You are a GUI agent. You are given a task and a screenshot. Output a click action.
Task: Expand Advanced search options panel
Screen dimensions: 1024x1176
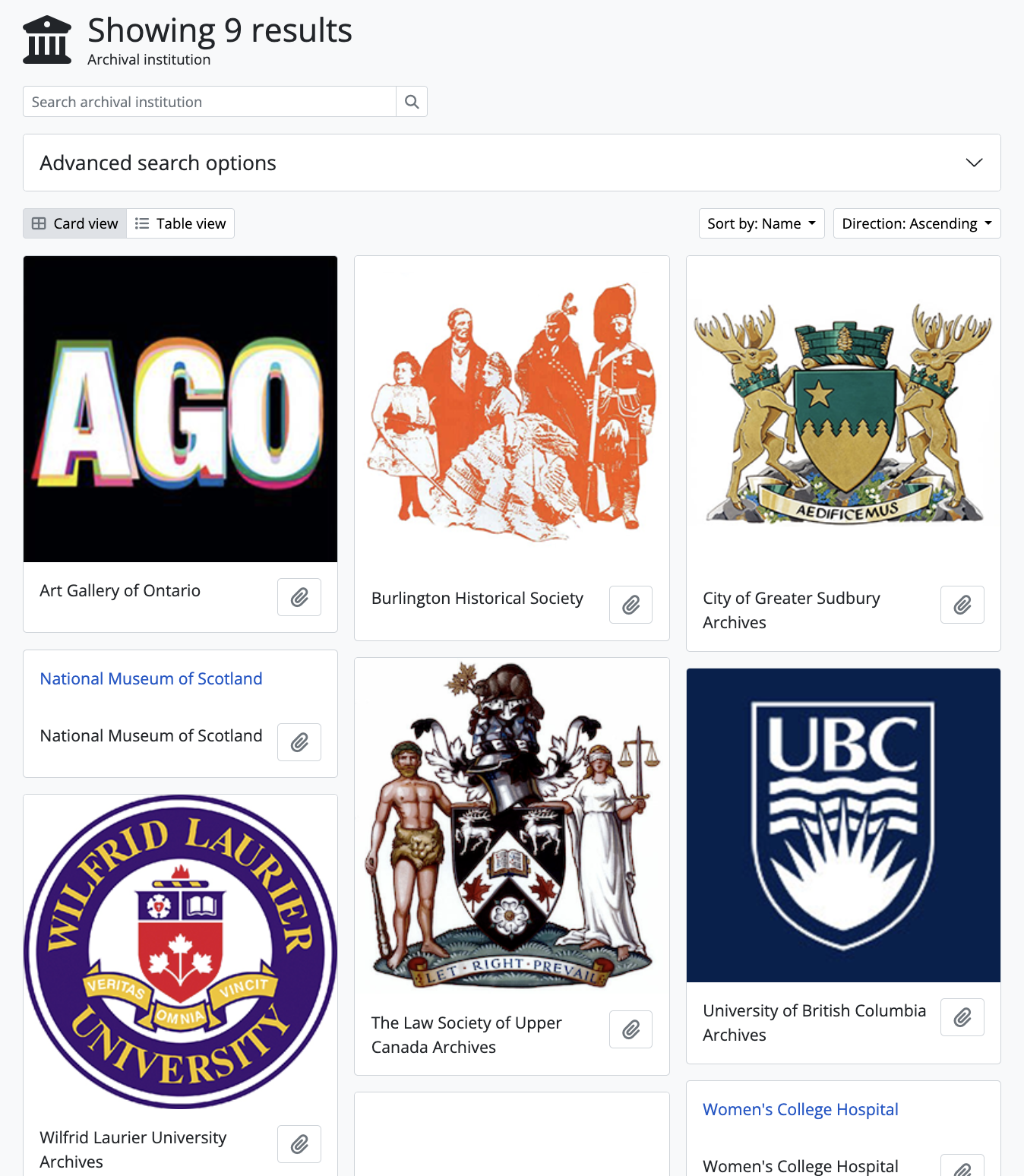tap(511, 163)
